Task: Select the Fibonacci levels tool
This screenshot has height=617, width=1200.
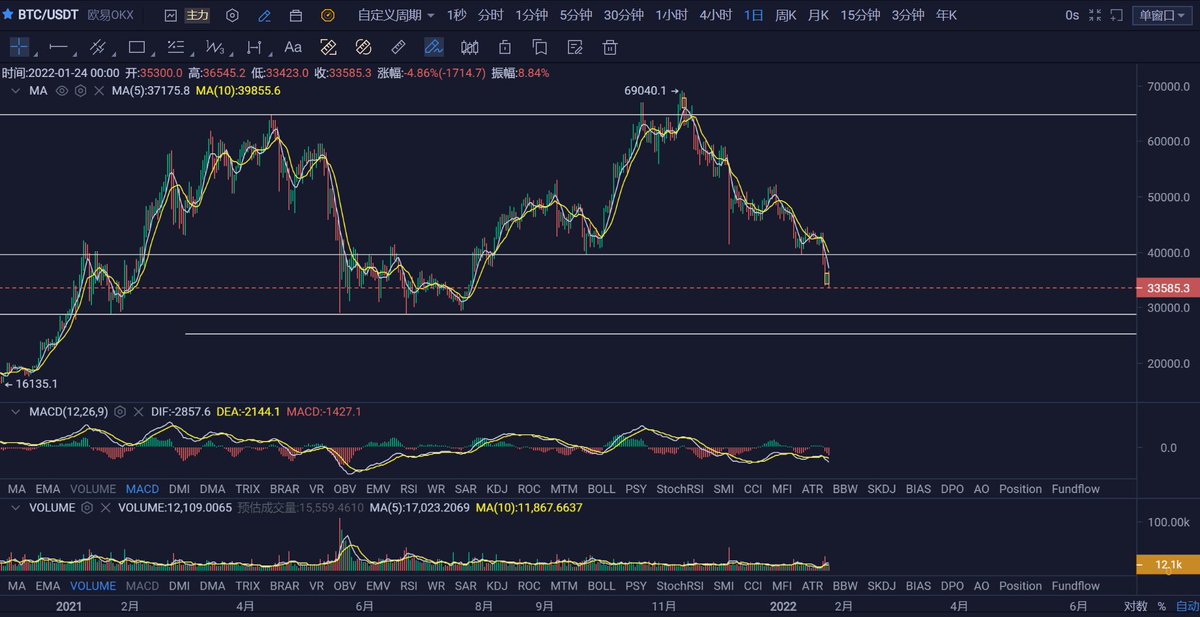Action: click(x=176, y=47)
